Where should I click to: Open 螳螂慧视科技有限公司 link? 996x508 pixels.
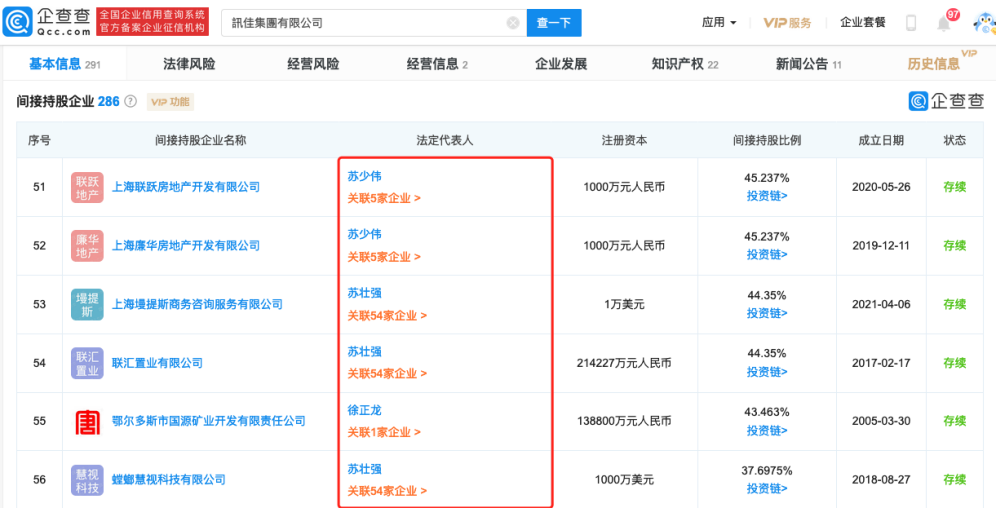tap(168, 480)
